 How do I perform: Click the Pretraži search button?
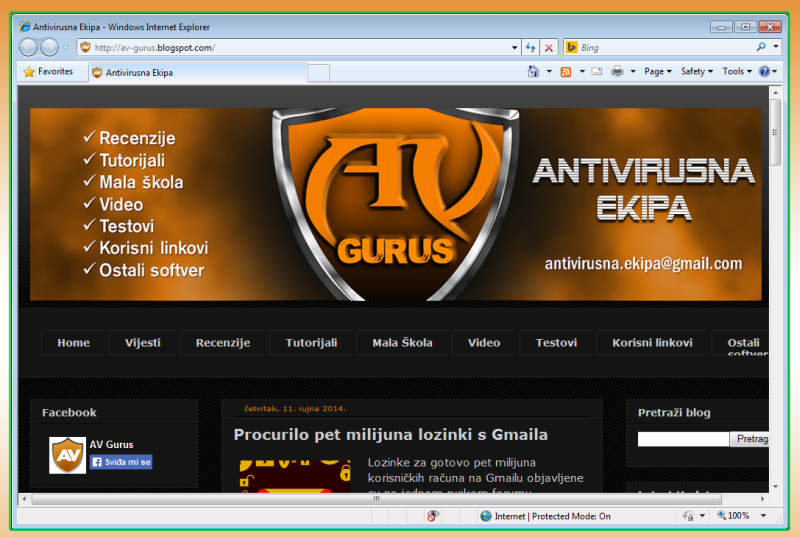coord(750,439)
